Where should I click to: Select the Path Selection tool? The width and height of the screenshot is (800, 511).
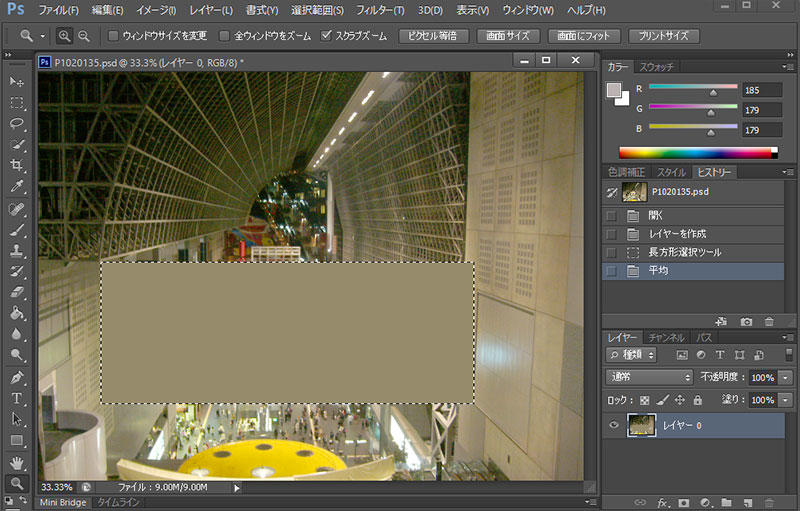click(17, 419)
